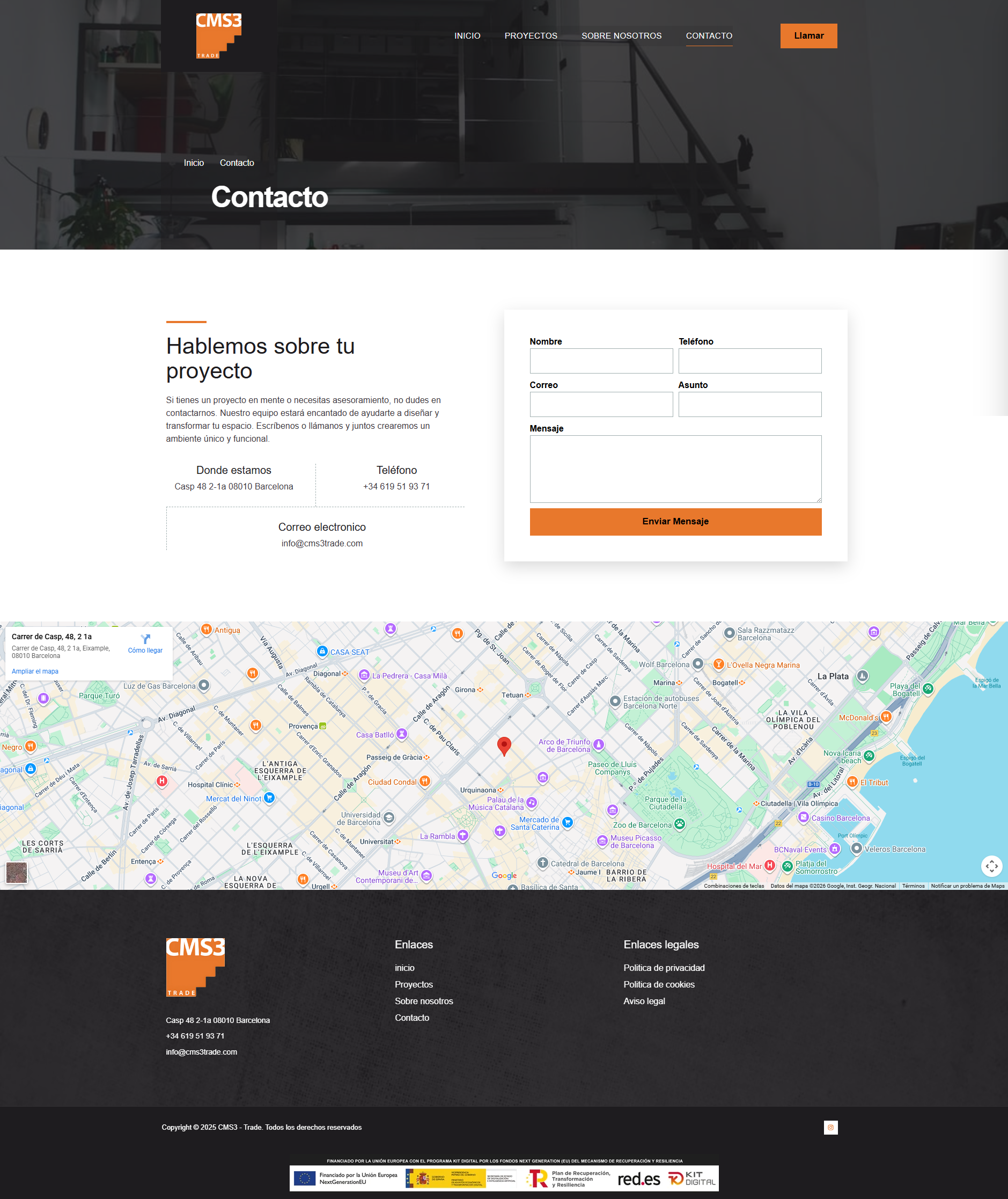Click the Ciudad Condal restaurant marker

tap(424, 781)
